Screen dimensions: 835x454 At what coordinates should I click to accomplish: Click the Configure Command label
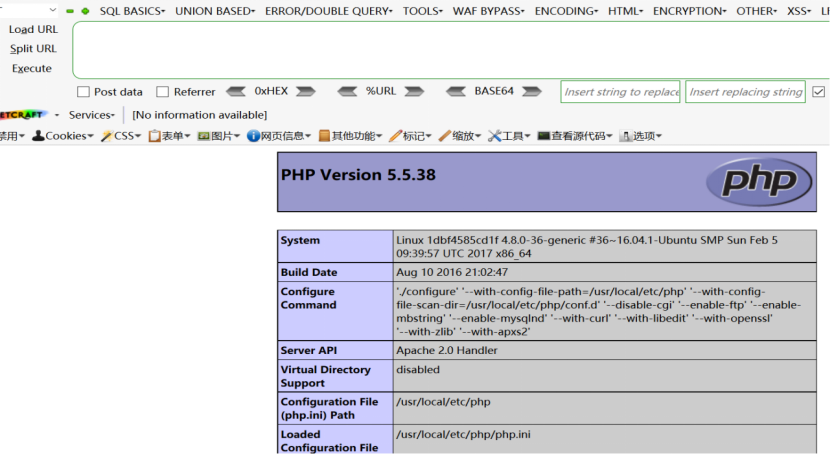tap(308, 298)
